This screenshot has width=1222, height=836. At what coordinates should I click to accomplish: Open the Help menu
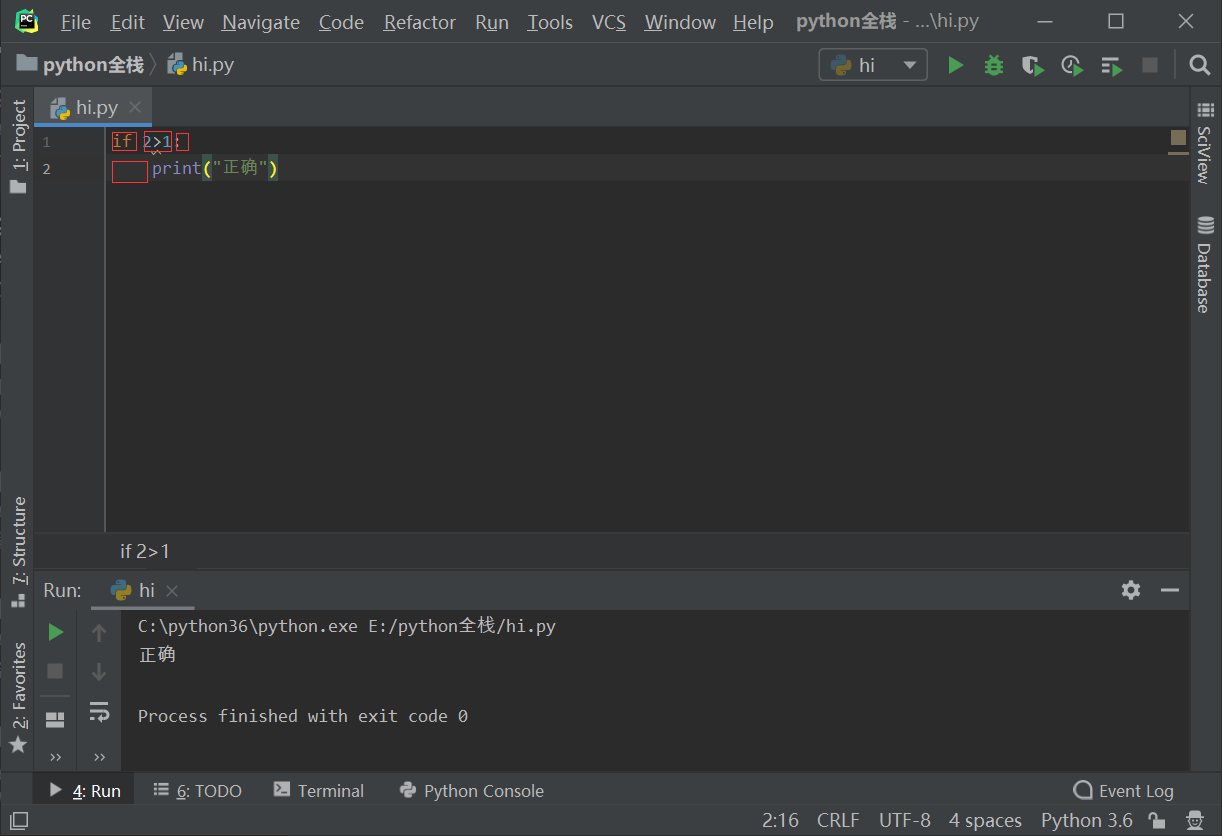(753, 22)
